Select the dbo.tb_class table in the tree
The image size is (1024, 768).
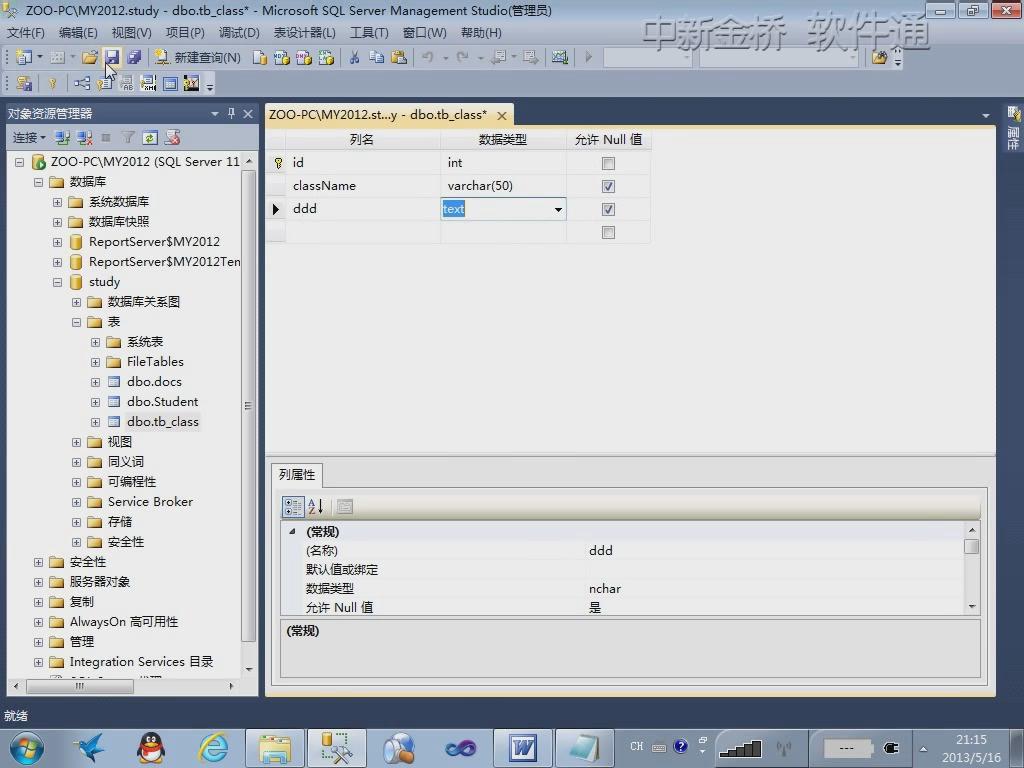pyautogui.click(x=163, y=422)
